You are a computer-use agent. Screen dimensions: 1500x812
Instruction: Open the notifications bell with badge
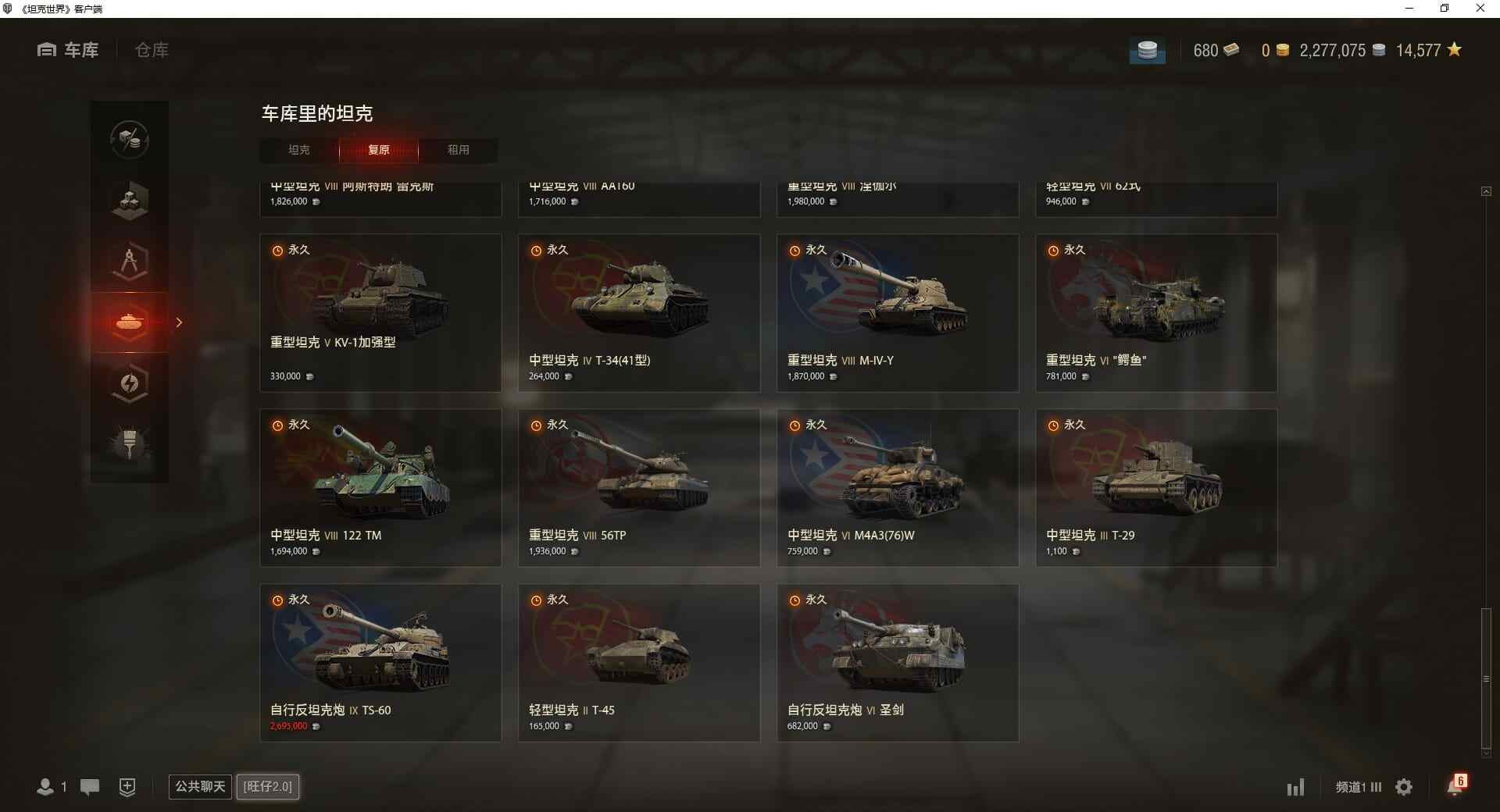point(1456,785)
